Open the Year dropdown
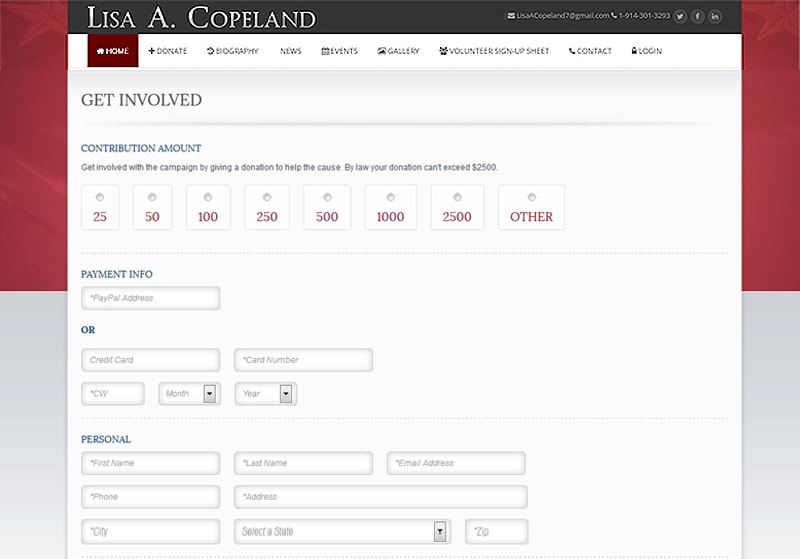The image size is (800, 559). (286, 394)
